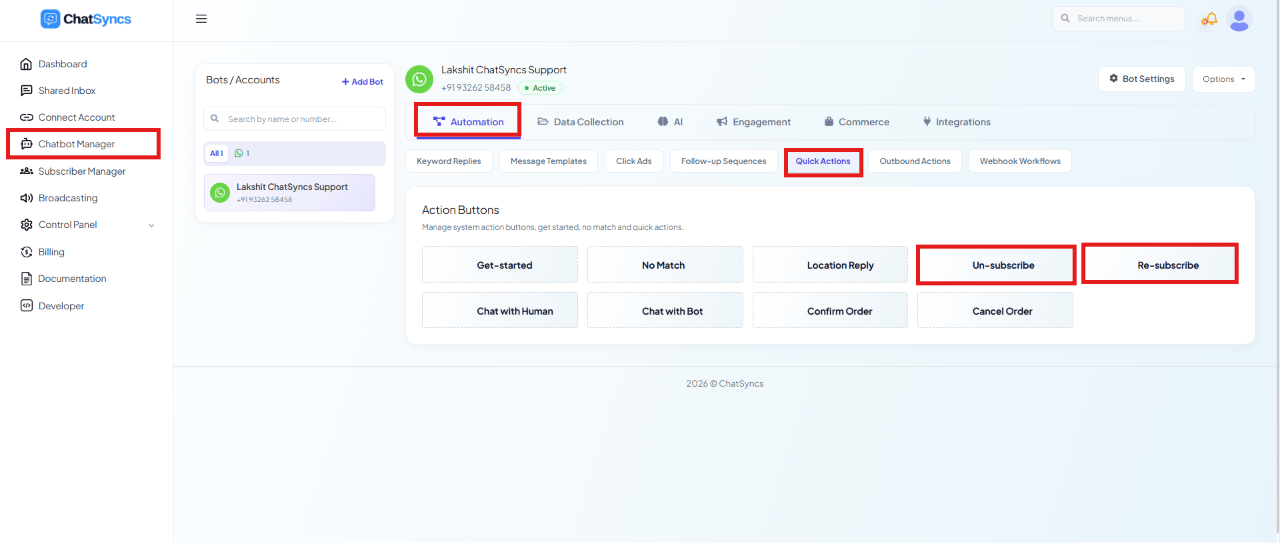
Task: Click the Add Bot link
Action: tap(362, 82)
